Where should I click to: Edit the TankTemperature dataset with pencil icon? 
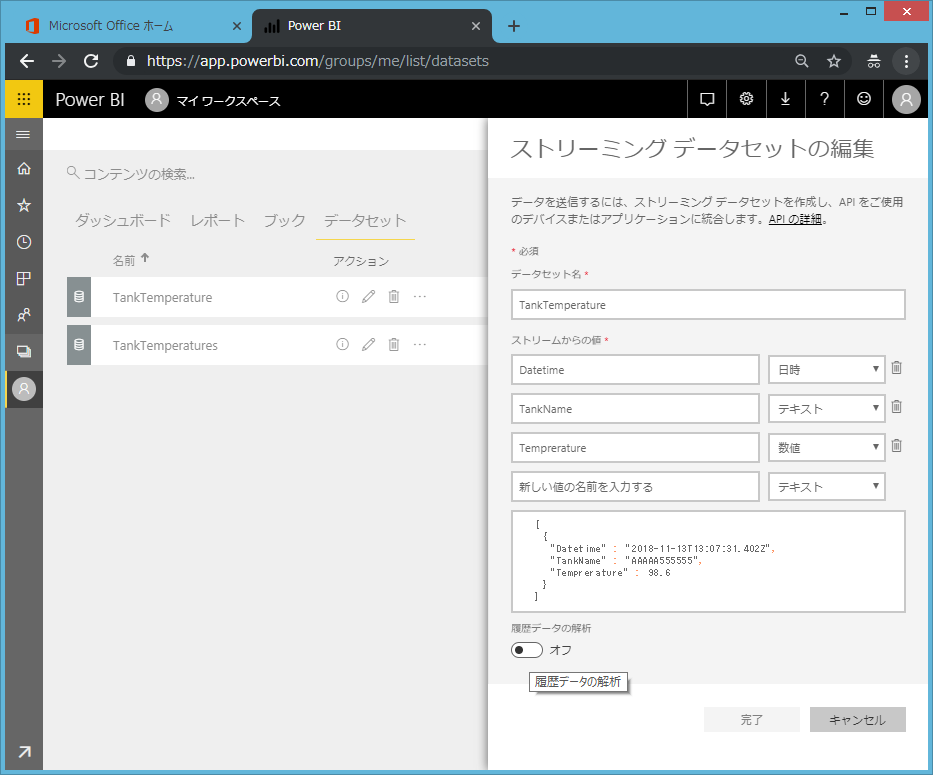pos(368,296)
